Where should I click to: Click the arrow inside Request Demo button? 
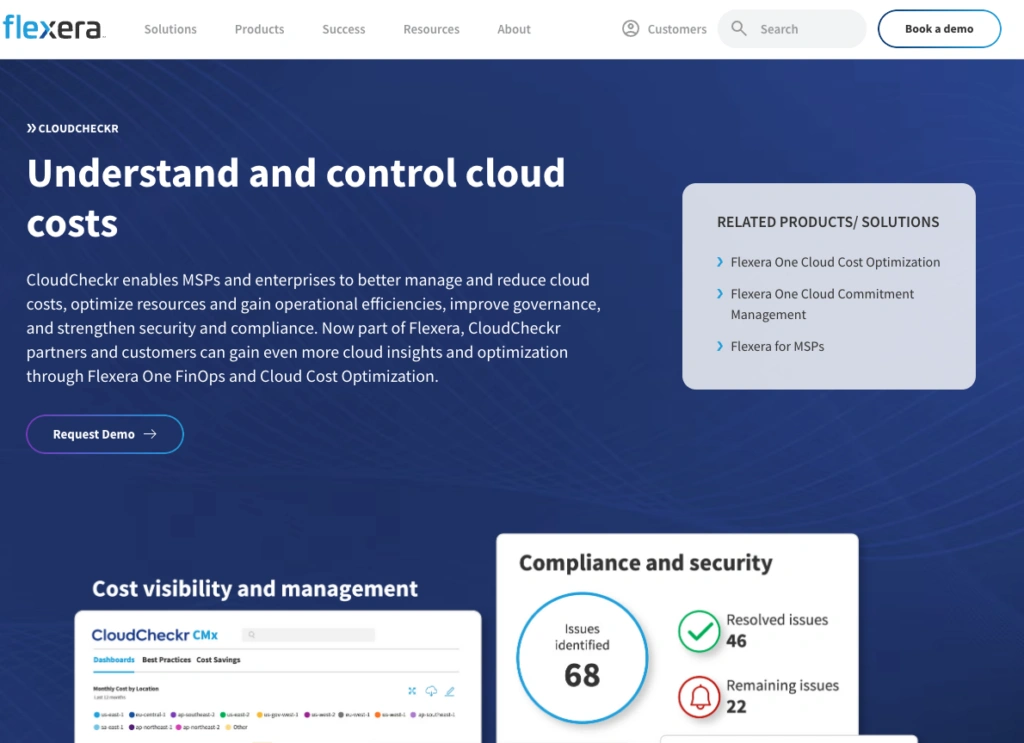[x=150, y=434]
